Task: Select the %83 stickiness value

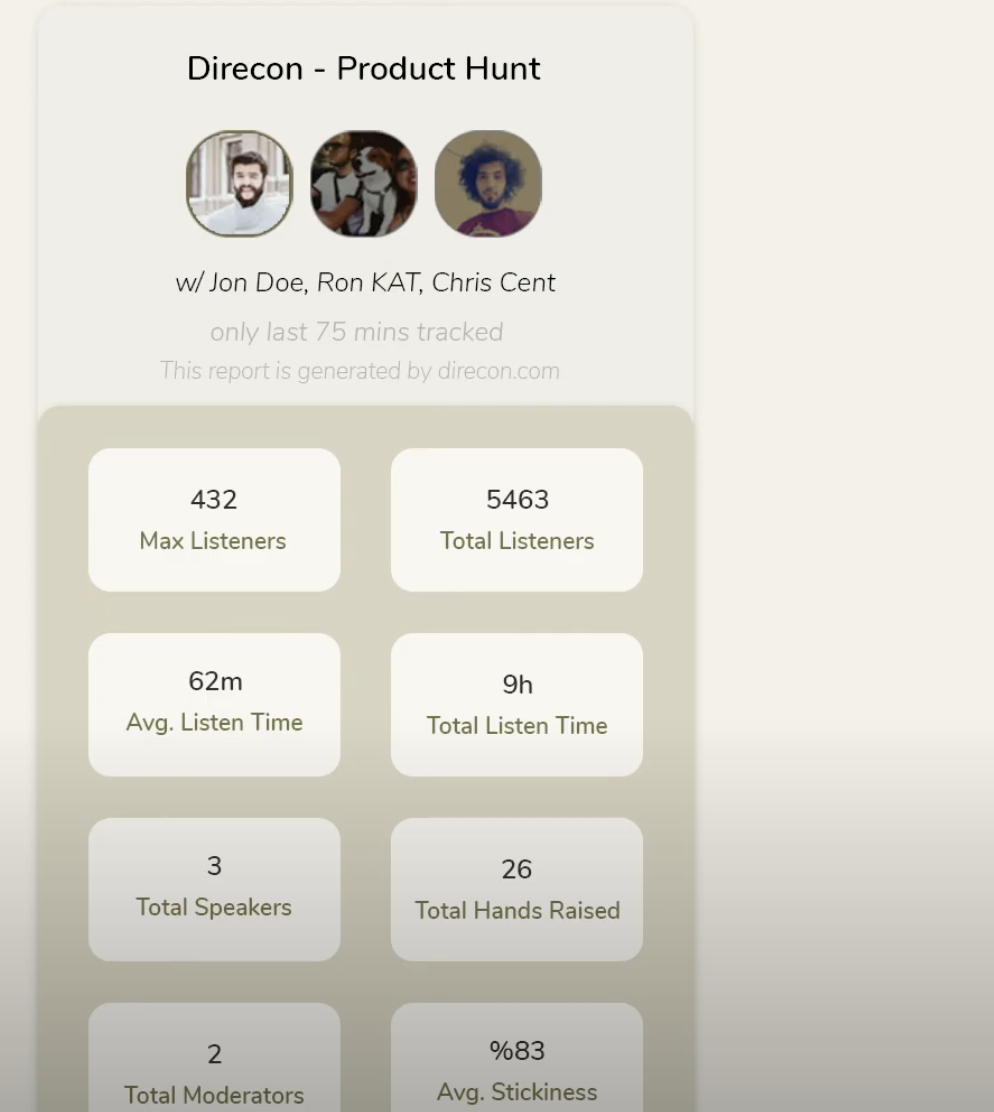Action: tap(517, 1050)
